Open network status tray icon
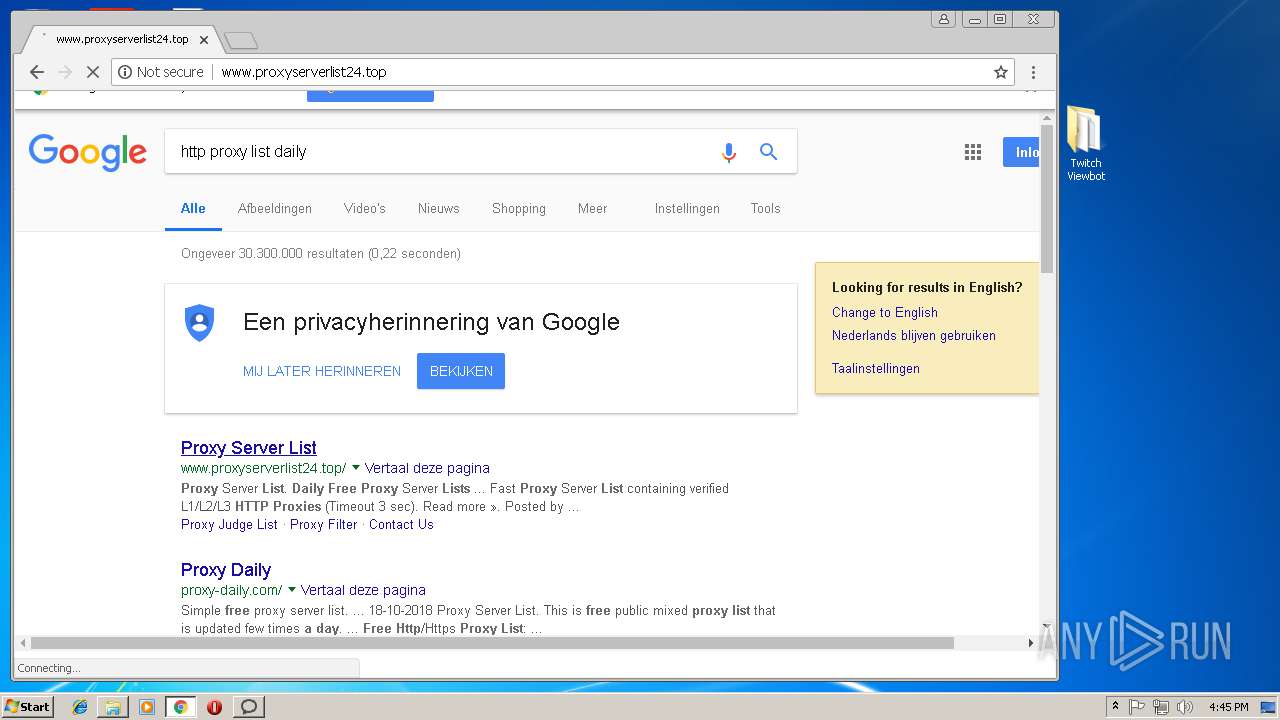1280x720 pixels. 1161,706
